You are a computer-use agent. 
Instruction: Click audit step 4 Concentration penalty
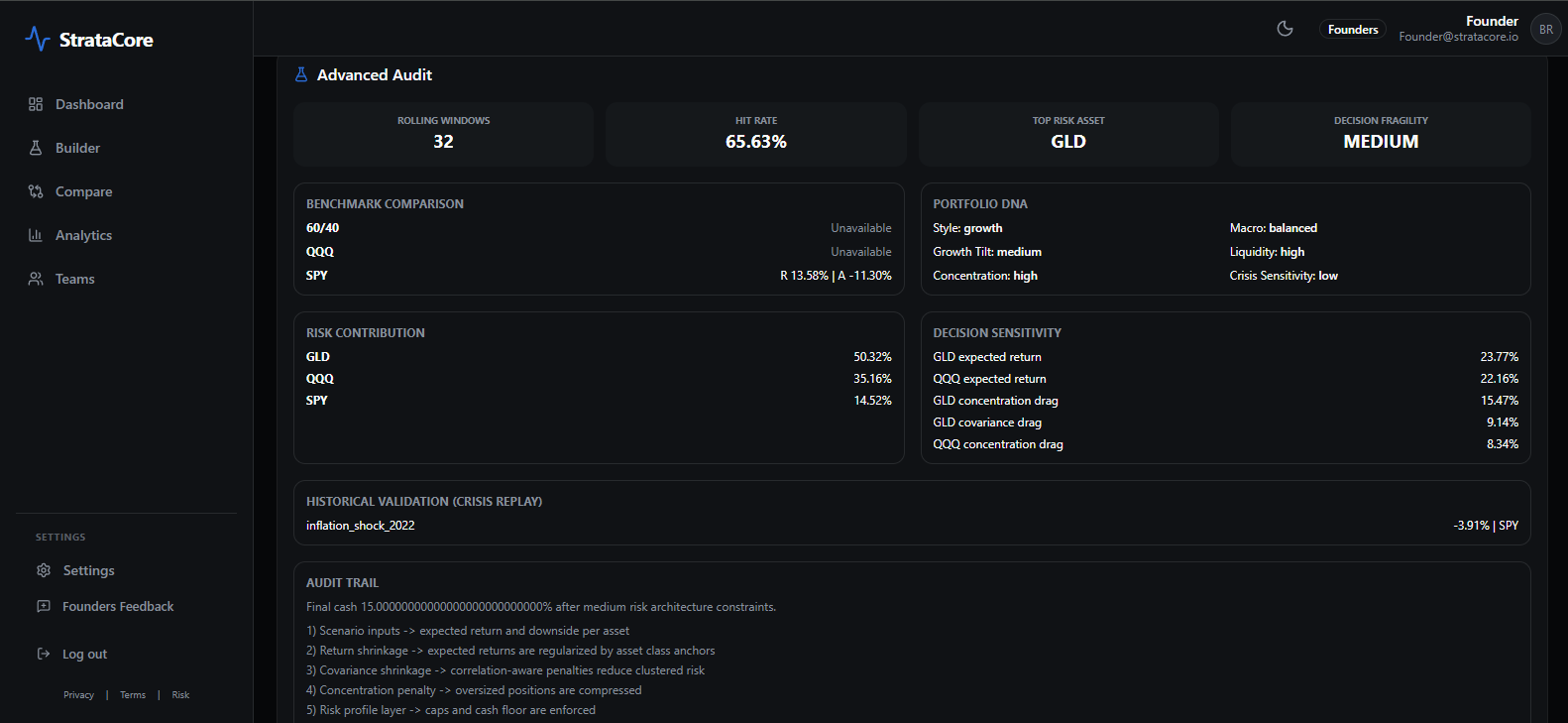click(x=474, y=690)
